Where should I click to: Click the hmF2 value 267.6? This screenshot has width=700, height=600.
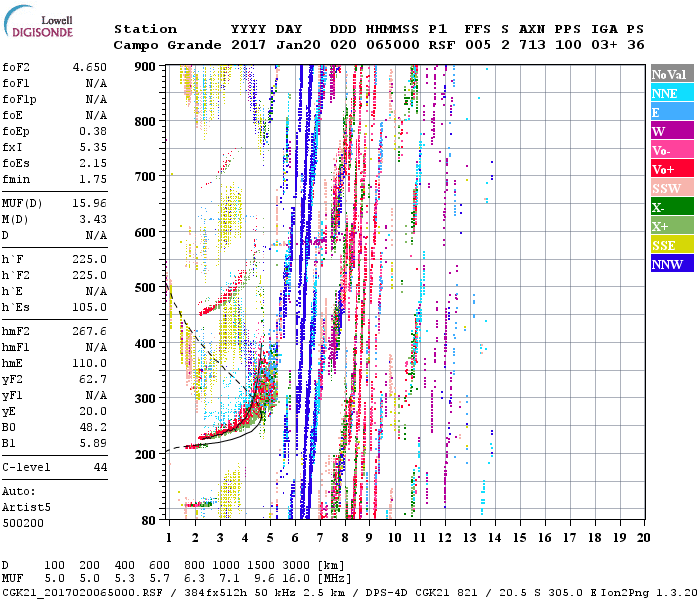(x=90, y=332)
